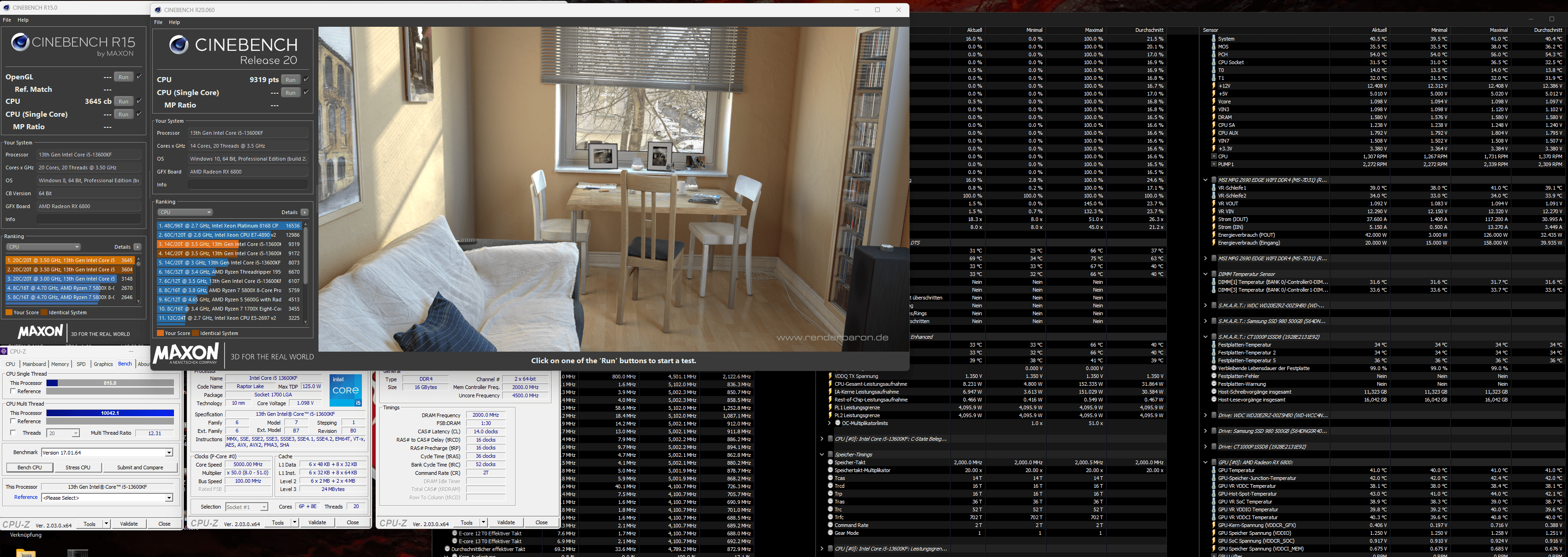Viewport: 1568px width, 557px height.
Task: Open File menu in Cinebench R20
Action: click(x=158, y=22)
